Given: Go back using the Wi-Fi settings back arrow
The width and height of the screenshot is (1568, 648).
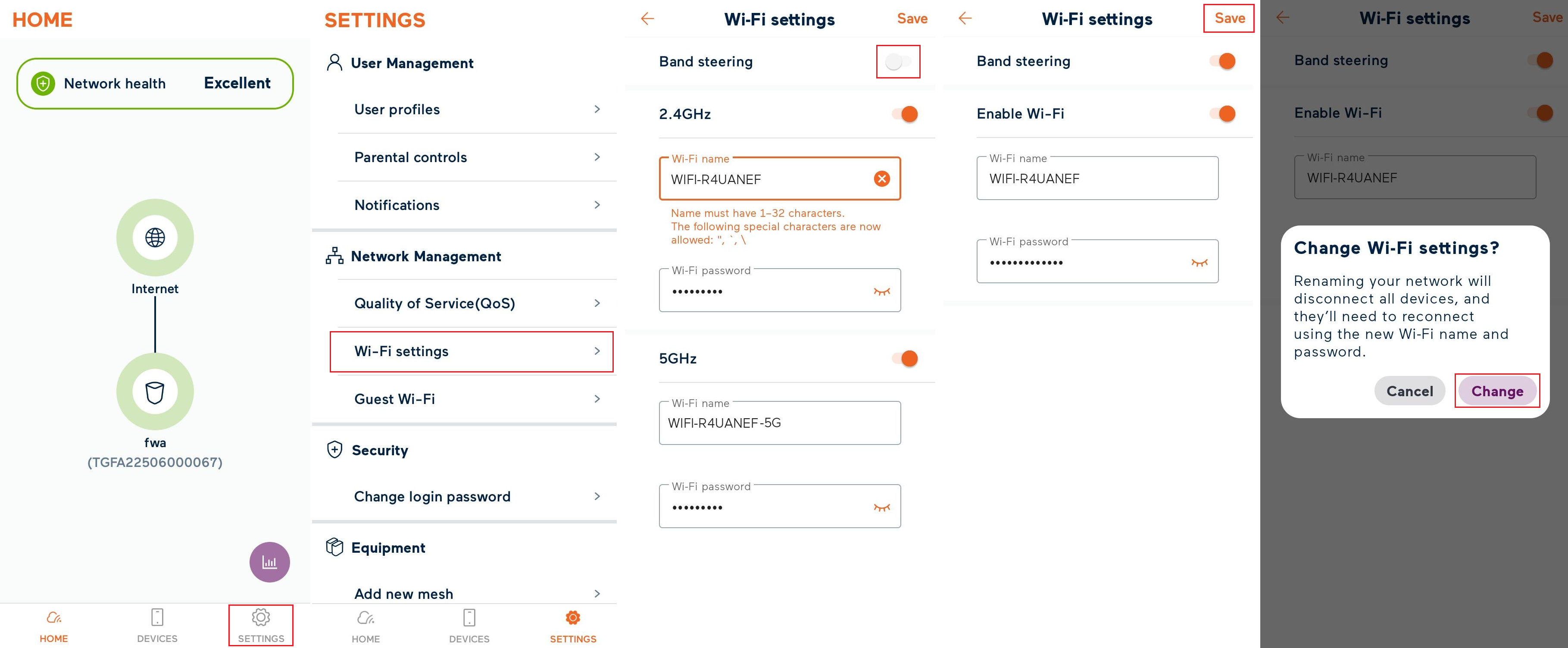Looking at the screenshot, I should (x=647, y=19).
